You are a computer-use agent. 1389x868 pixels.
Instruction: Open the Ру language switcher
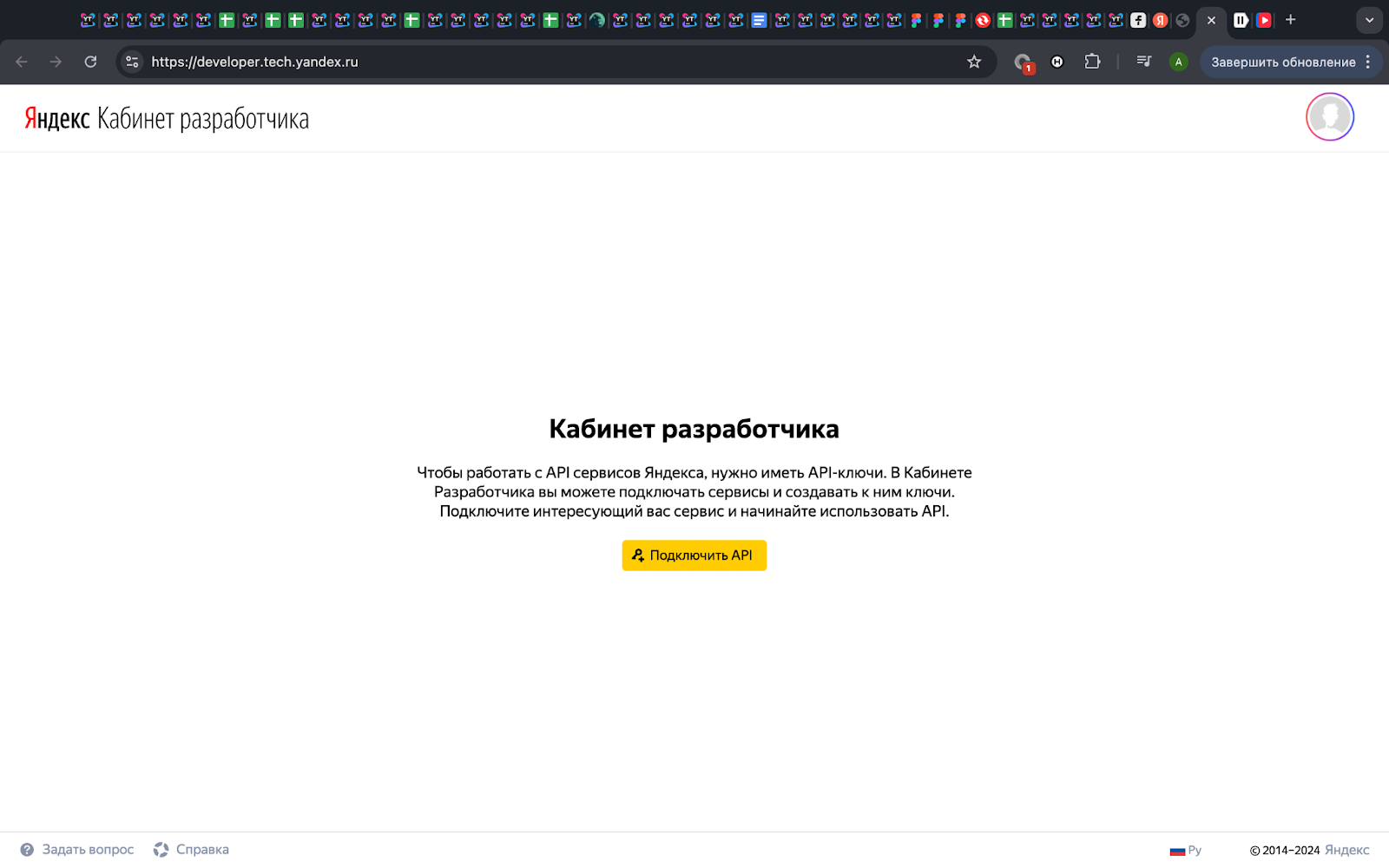pyautogui.click(x=1186, y=851)
